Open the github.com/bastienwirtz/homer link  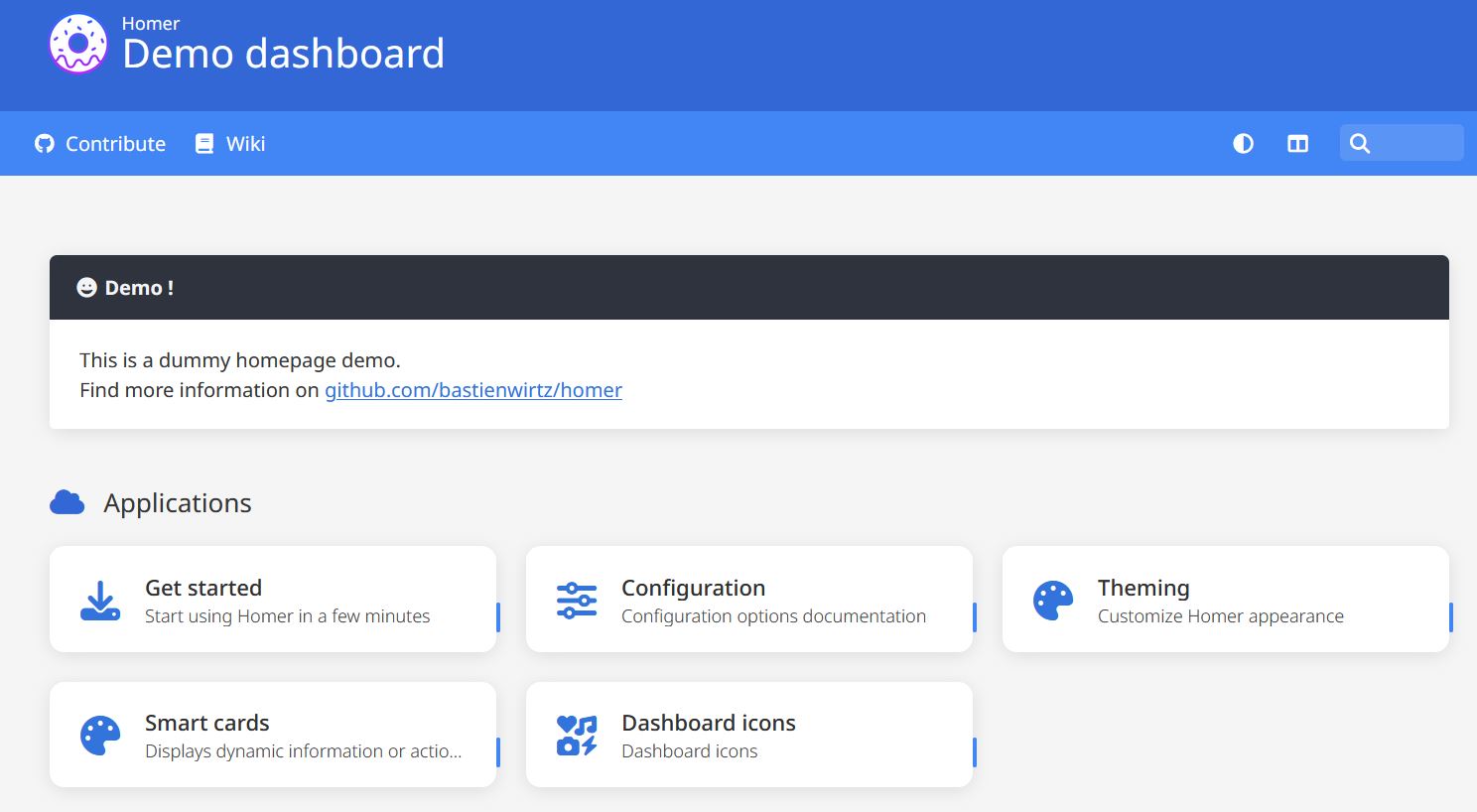point(473,390)
